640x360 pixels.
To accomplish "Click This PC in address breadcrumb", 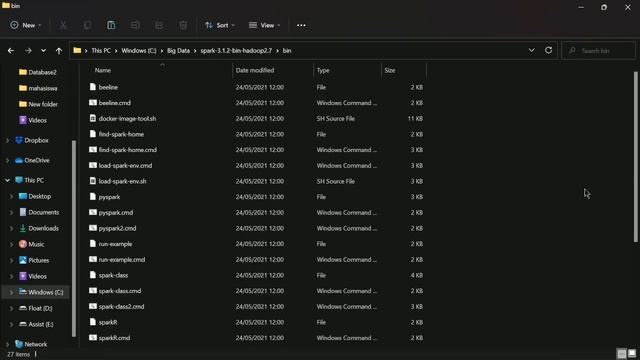I will [x=101, y=51].
